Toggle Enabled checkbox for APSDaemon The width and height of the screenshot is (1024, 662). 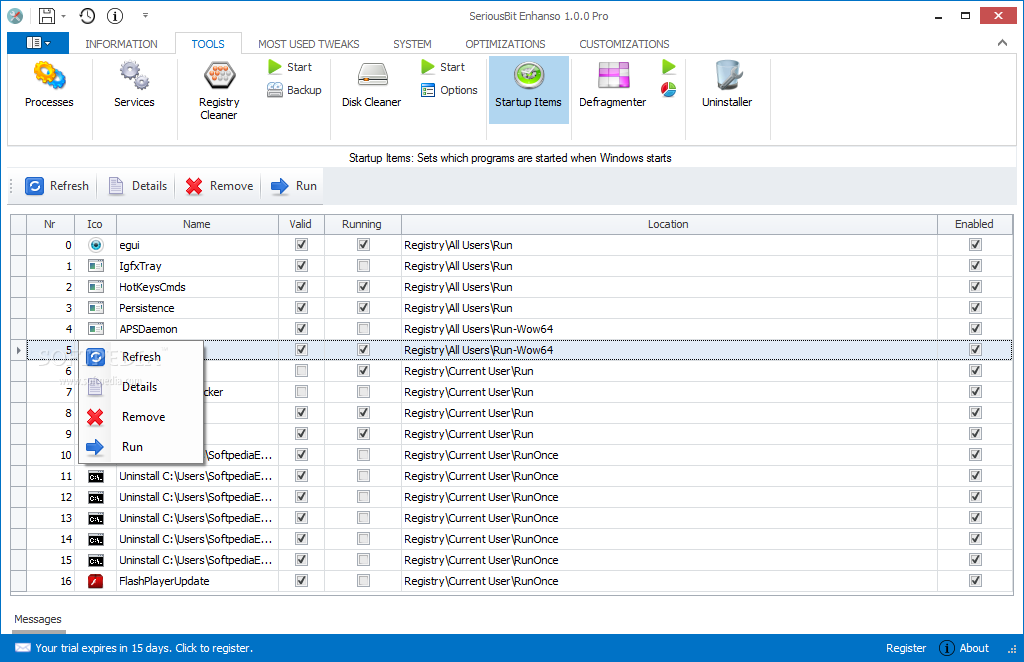point(975,328)
